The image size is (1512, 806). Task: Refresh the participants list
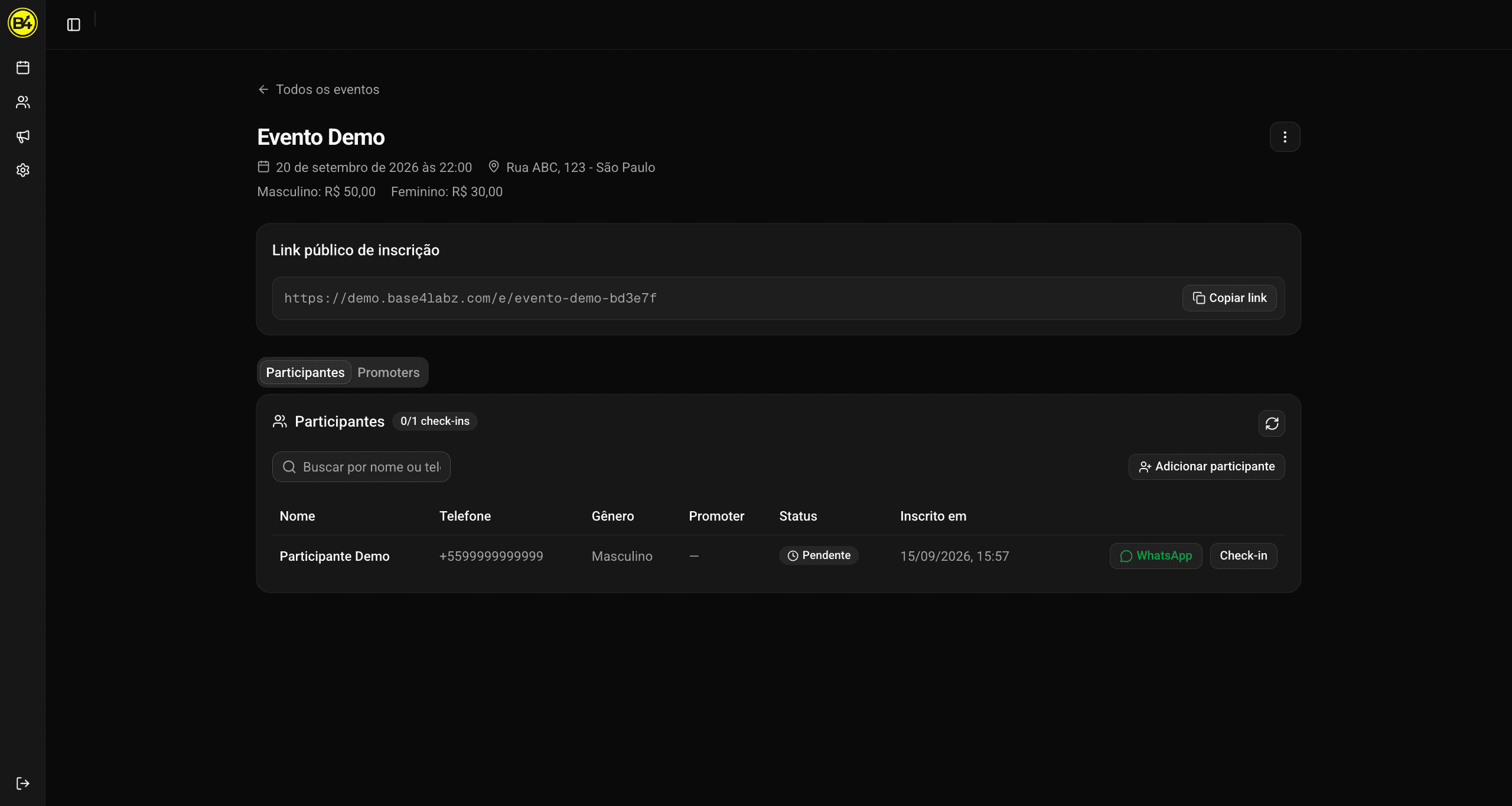coord(1272,423)
